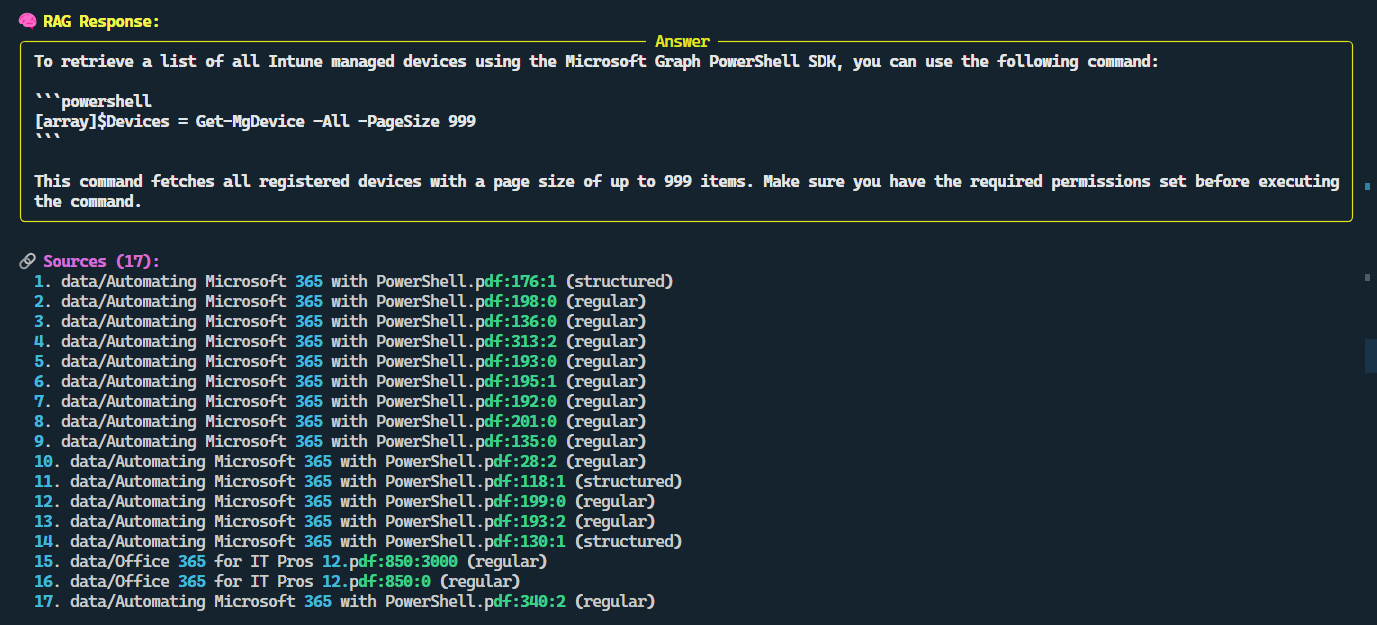Click the brain icon beside RAG Response
This screenshot has width=1377, height=625.
[x=27, y=21]
